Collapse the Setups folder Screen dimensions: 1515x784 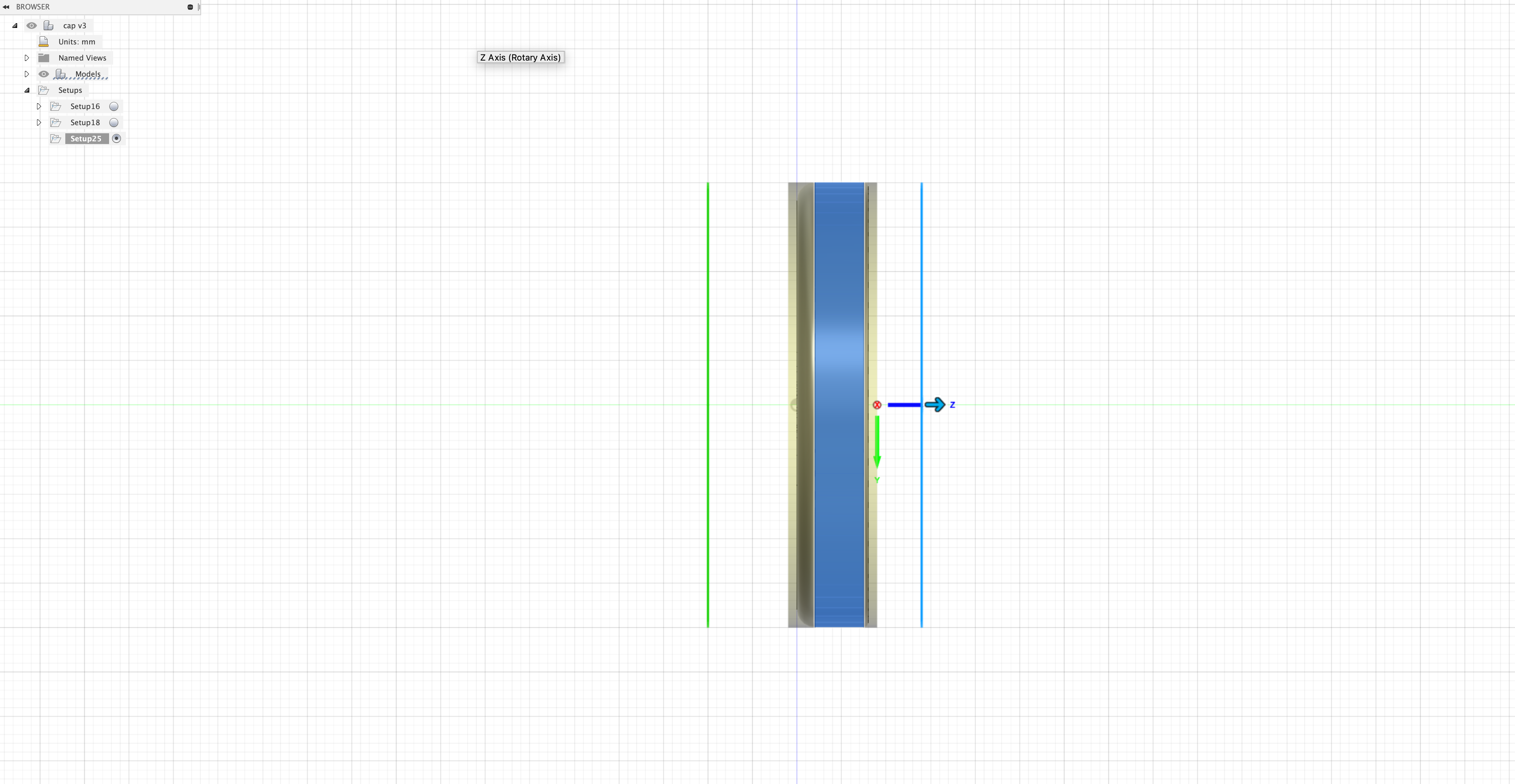click(27, 90)
